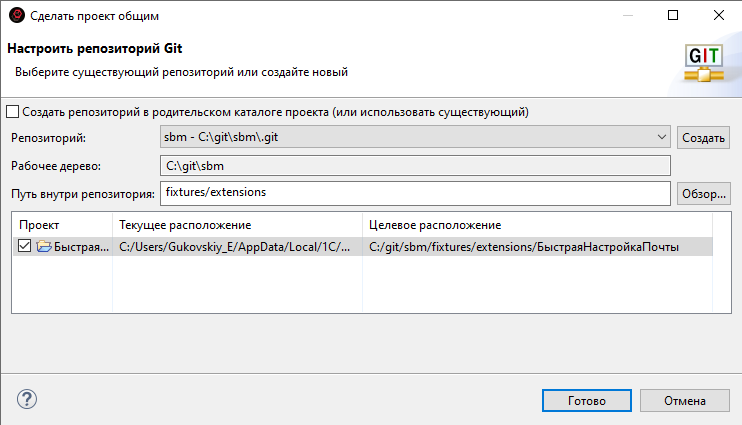Click the path inside repository field
Screen dimensions: 742x425
pos(414,192)
